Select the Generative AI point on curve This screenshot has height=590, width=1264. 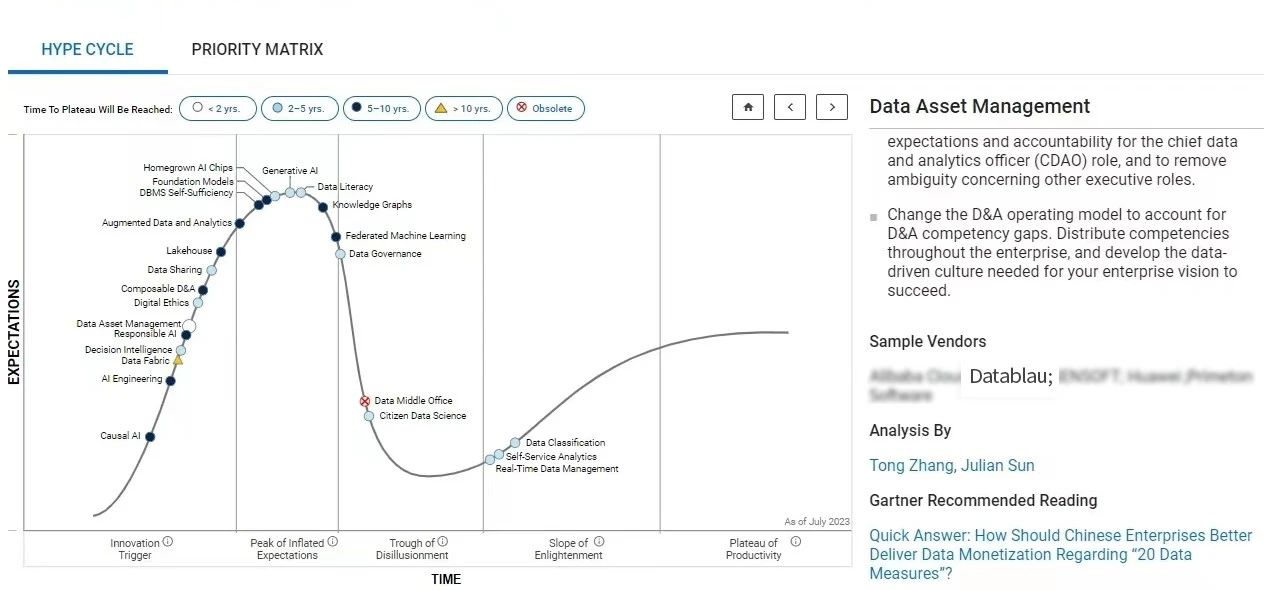coord(289,193)
